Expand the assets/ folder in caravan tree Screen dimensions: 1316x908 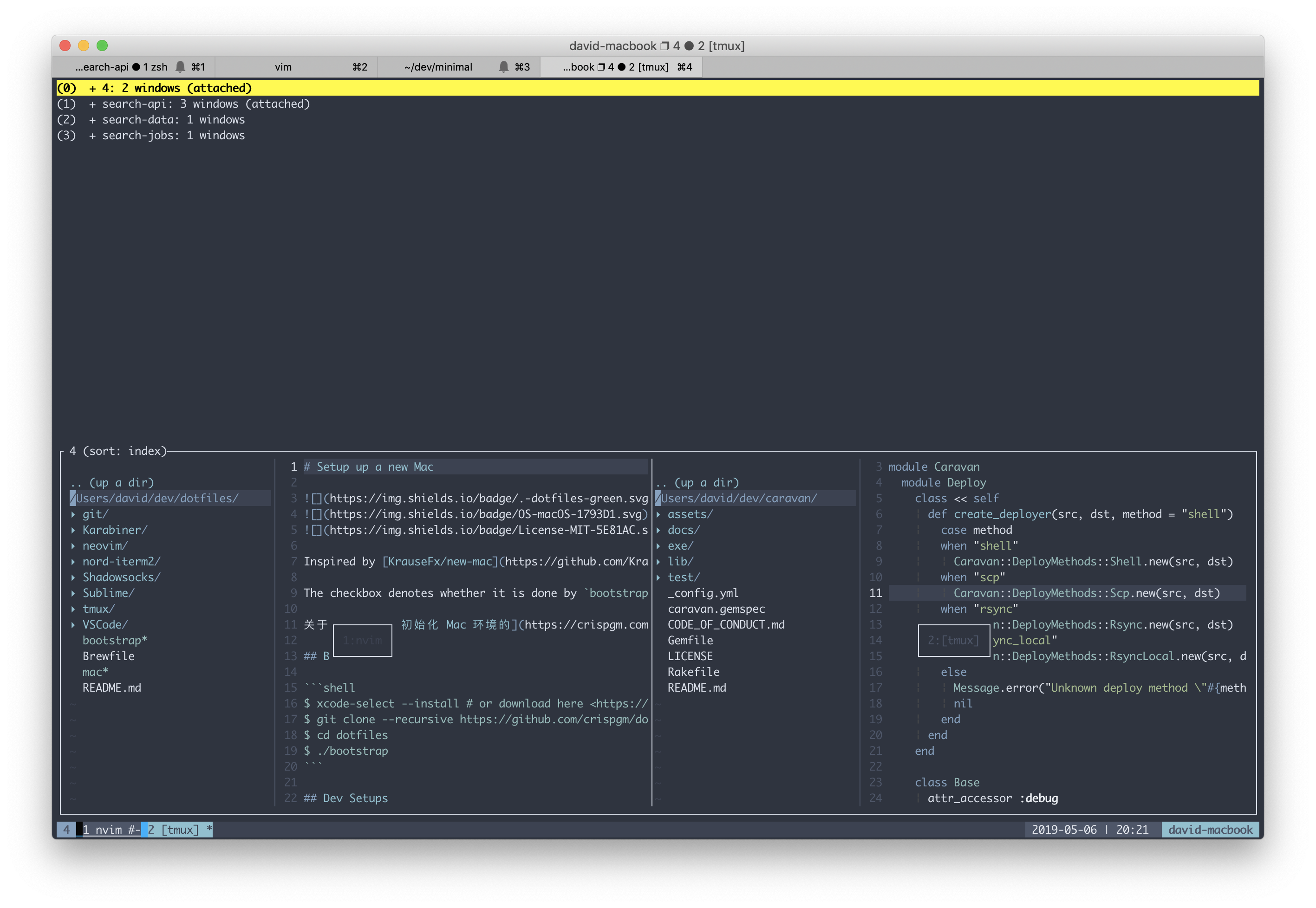coord(658,514)
